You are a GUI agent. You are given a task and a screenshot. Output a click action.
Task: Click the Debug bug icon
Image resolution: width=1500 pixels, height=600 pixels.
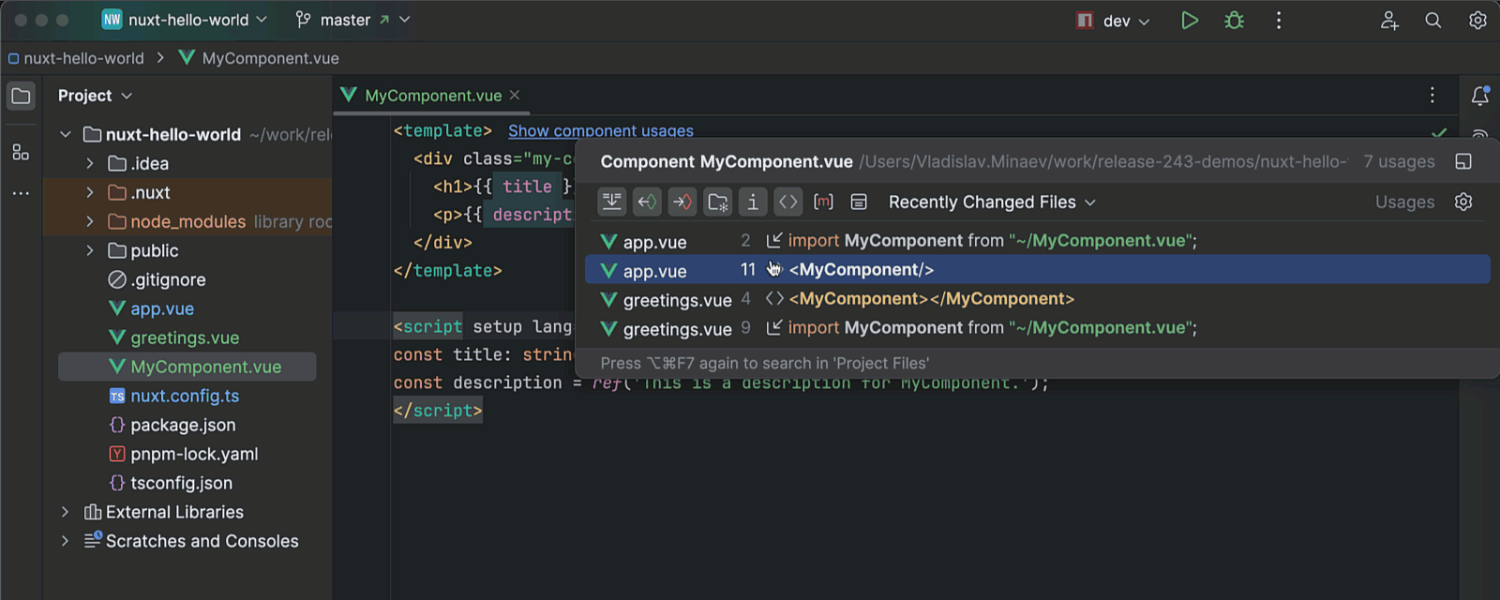(x=1234, y=21)
